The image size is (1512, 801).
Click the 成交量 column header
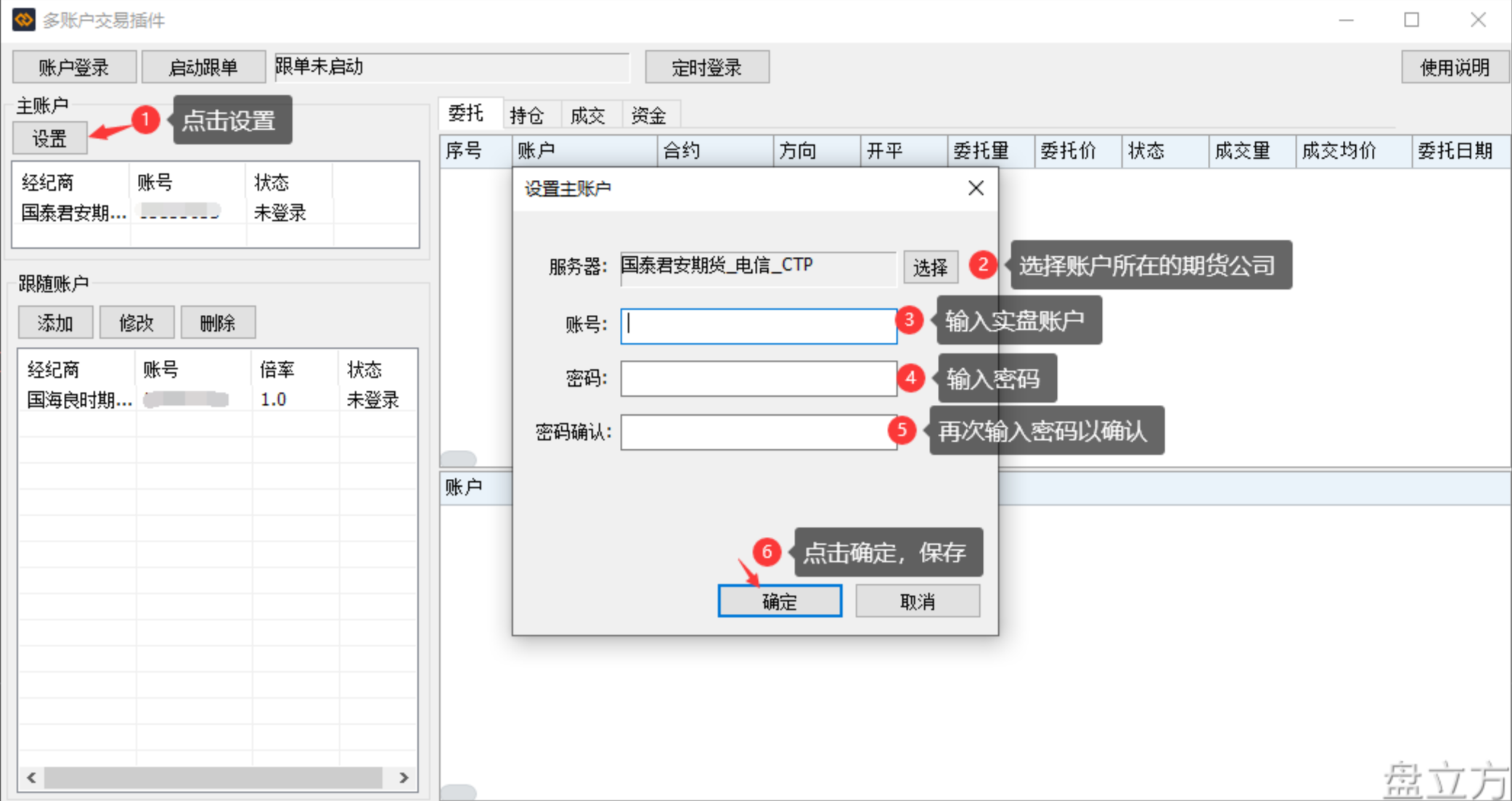[1252, 151]
